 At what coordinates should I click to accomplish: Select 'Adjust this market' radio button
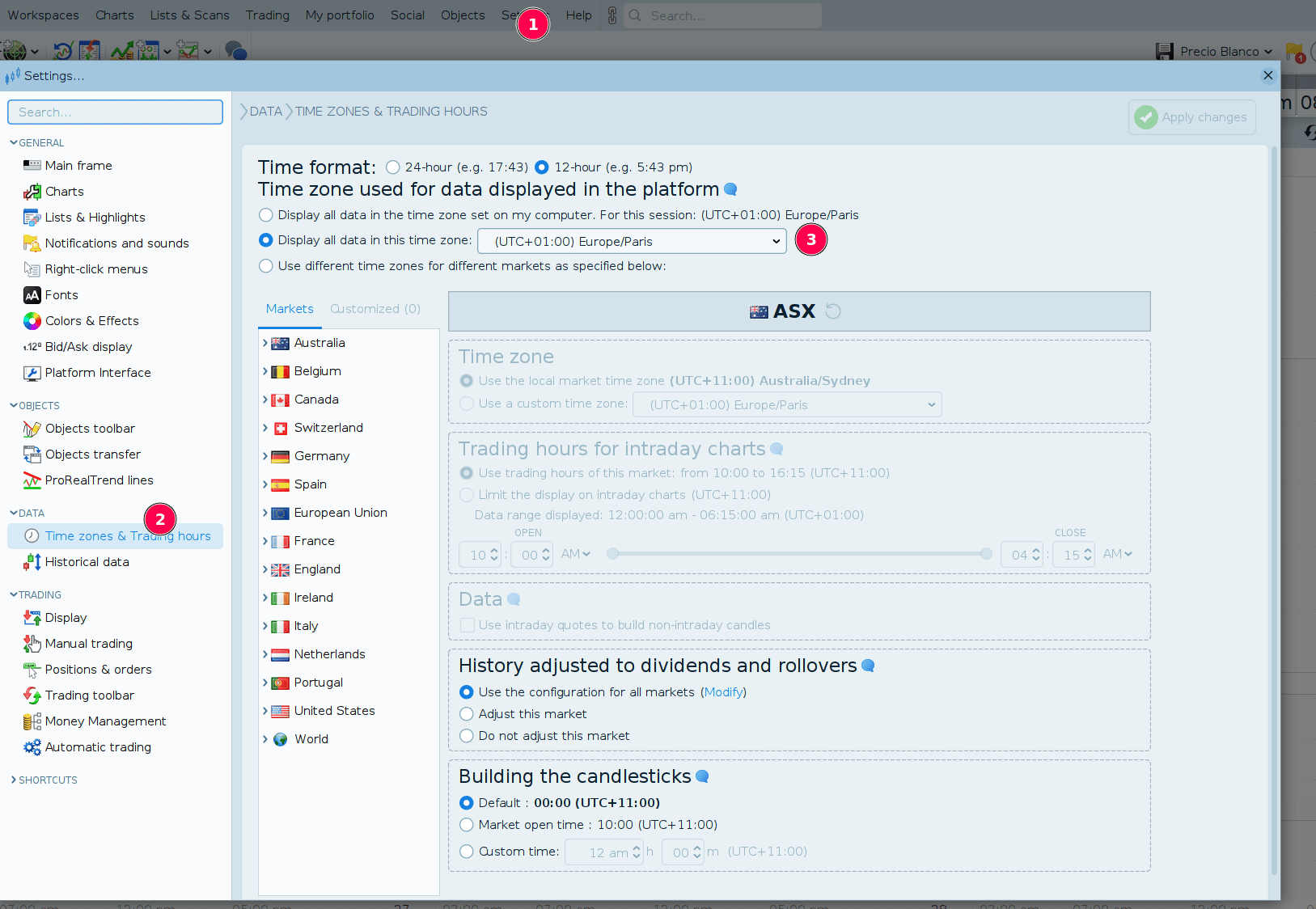click(x=467, y=714)
